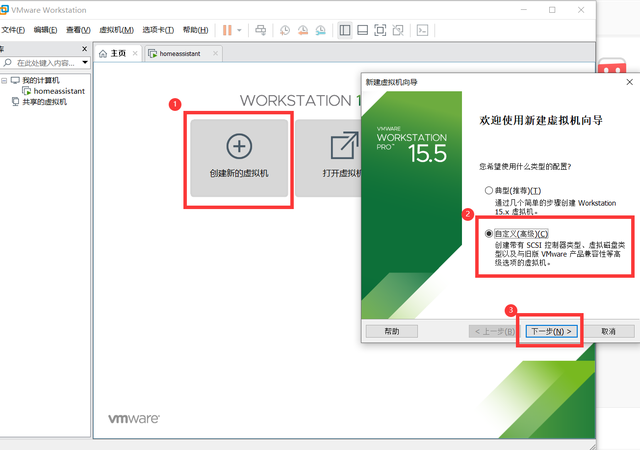This screenshot has height=450, width=640.
Task: Close the 新建虚拟机向导 dialog
Action: click(630, 82)
